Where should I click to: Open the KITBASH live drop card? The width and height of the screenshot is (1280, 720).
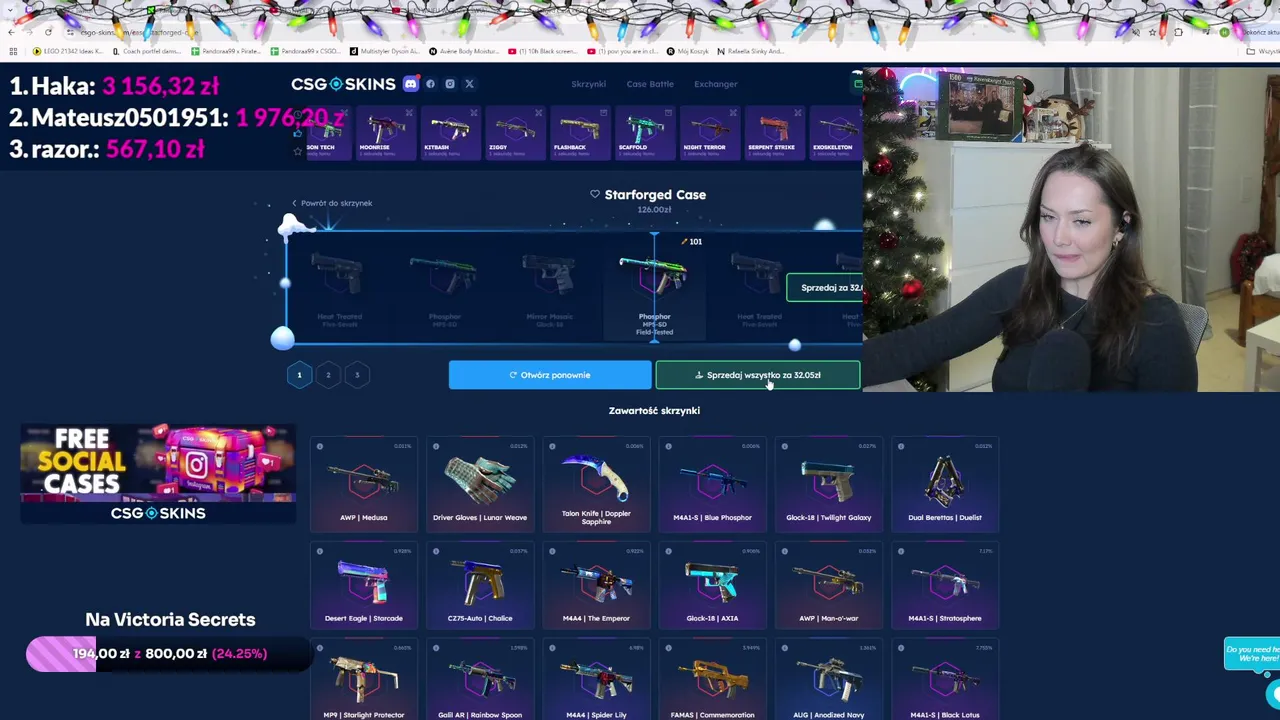[x=449, y=133]
